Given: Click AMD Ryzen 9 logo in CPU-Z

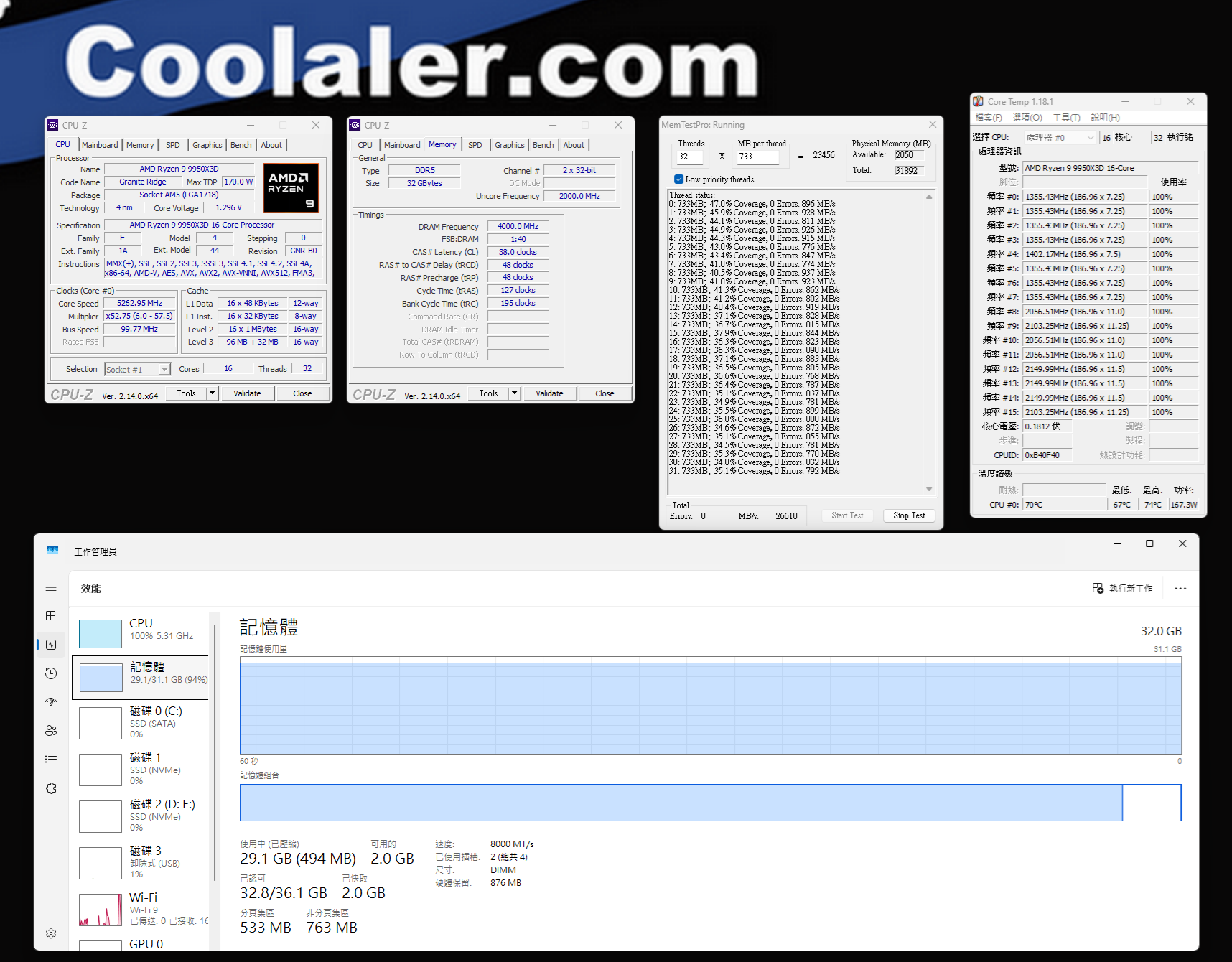Looking at the screenshot, I should (291, 188).
